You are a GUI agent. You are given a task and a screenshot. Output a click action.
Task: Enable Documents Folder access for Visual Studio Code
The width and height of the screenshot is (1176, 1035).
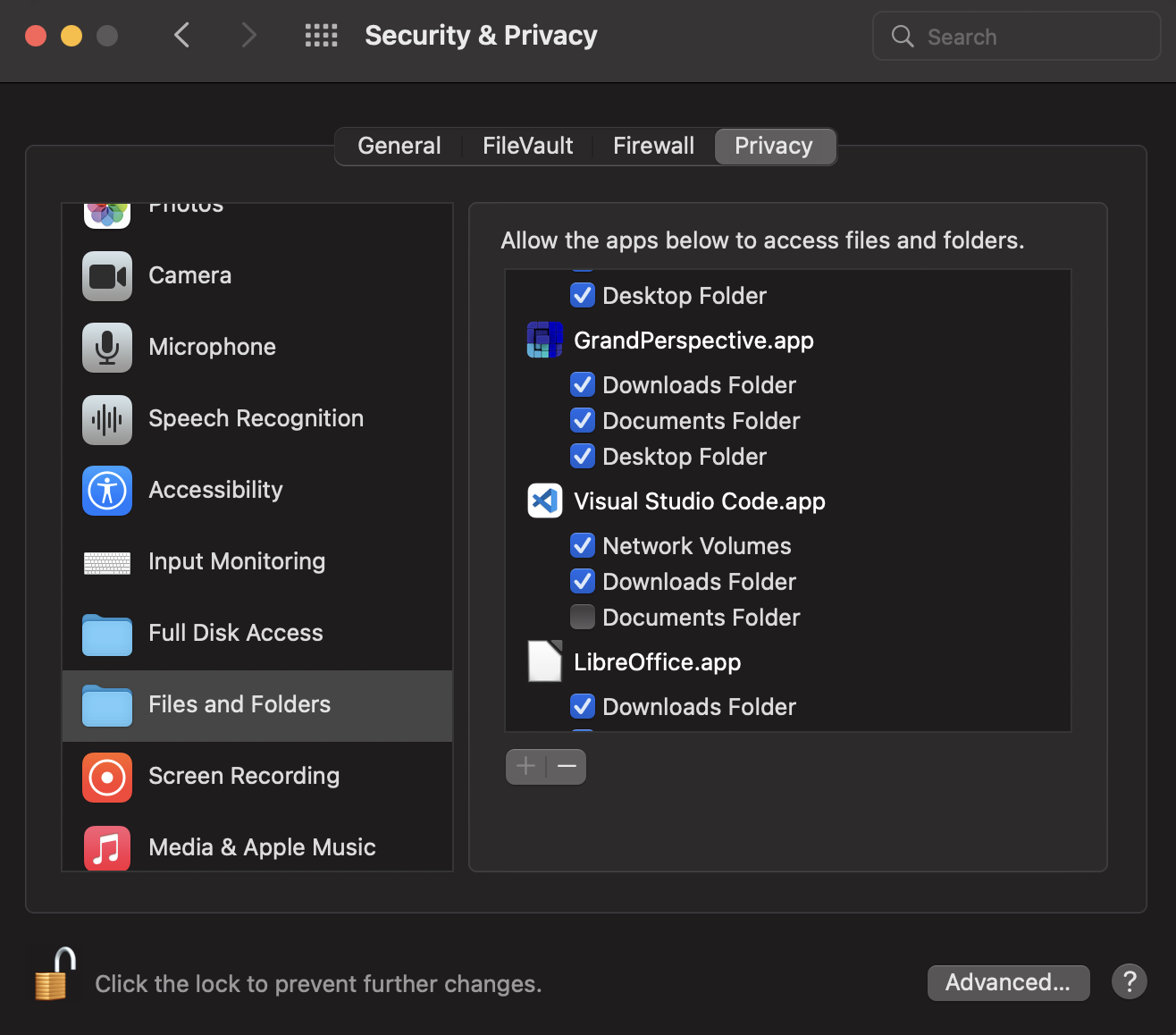(582, 617)
